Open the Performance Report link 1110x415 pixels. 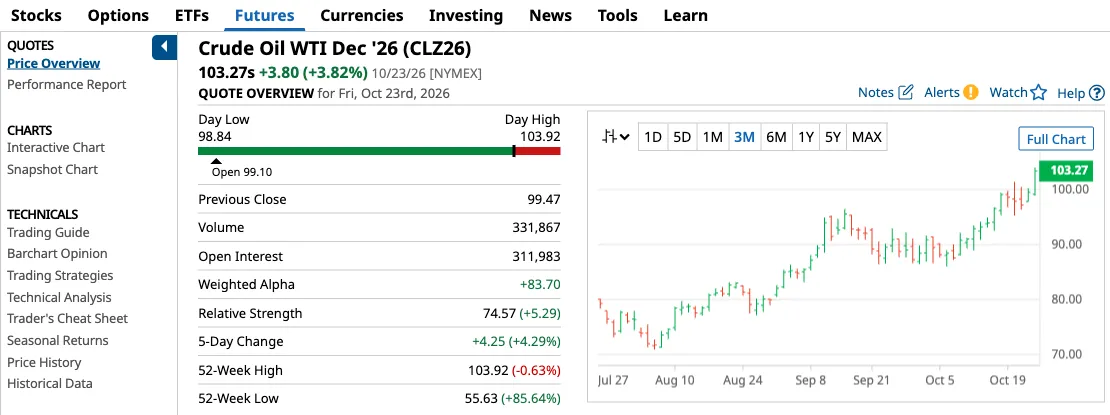[67, 84]
